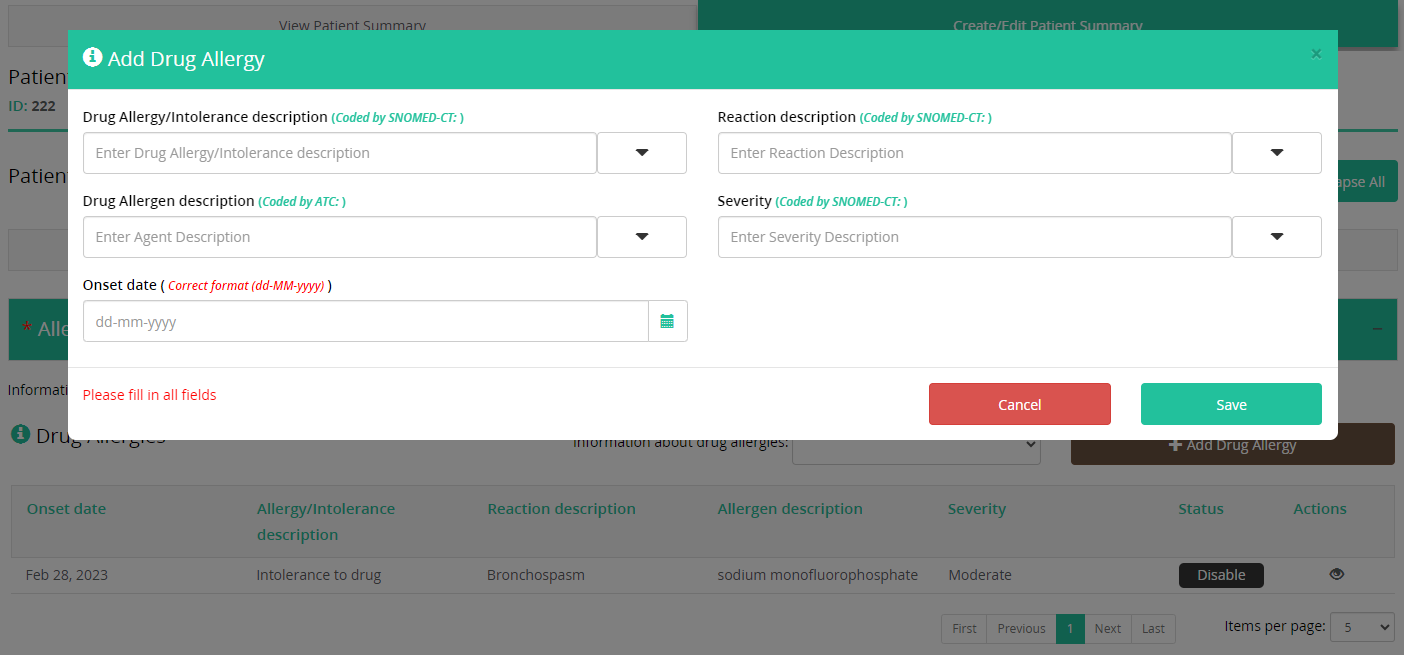Open Reaction description dropdown arrow
Image resolution: width=1404 pixels, height=655 pixels.
pyautogui.click(x=1276, y=153)
